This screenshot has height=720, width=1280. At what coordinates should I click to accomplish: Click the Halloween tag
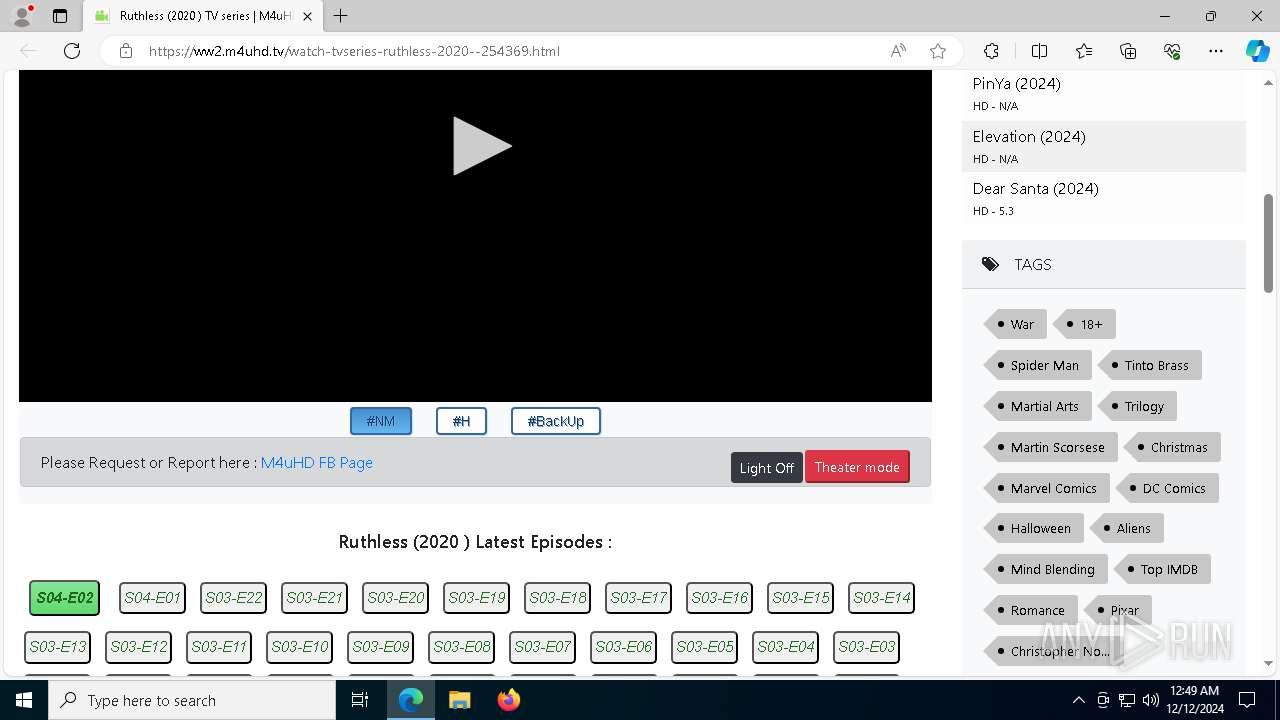point(1034,528)
